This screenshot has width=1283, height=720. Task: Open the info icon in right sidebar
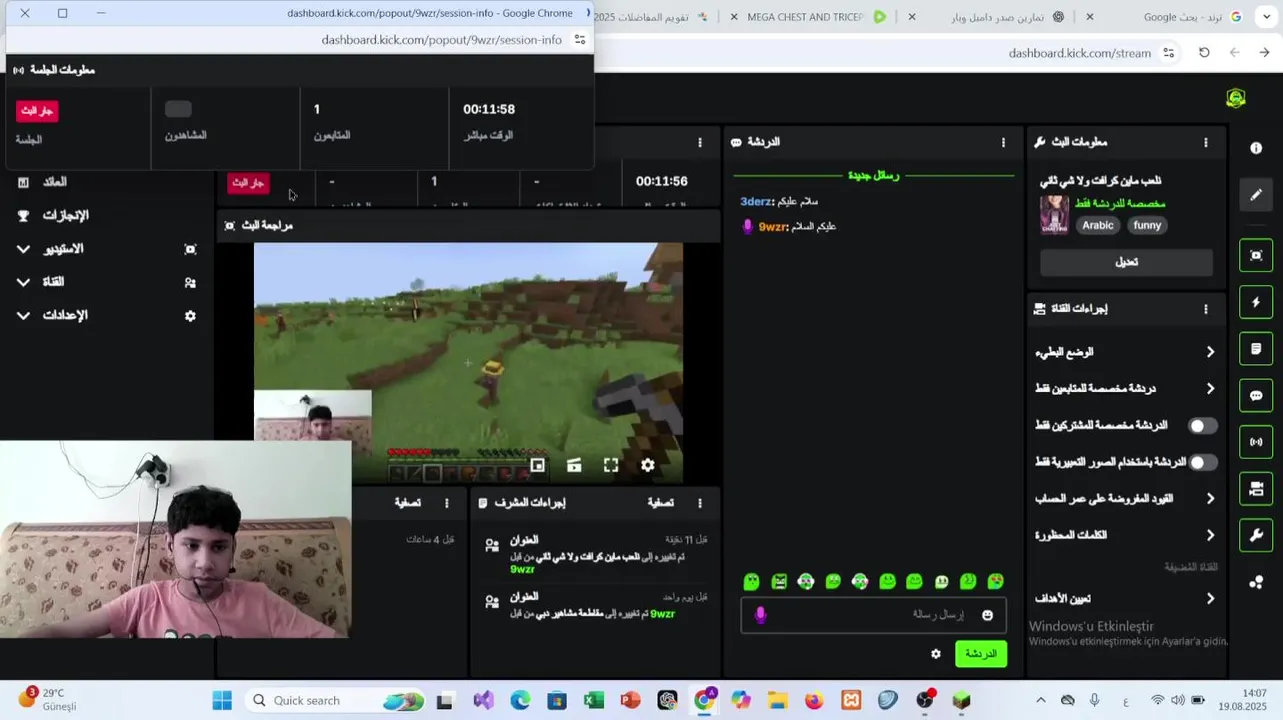coord(1256,148)
